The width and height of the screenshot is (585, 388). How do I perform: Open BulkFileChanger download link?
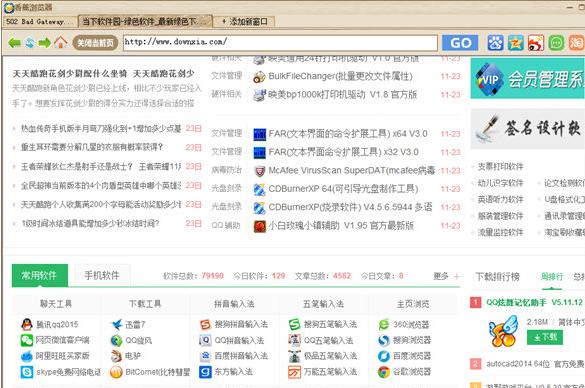pyautogui.click(x=340, y=76)
